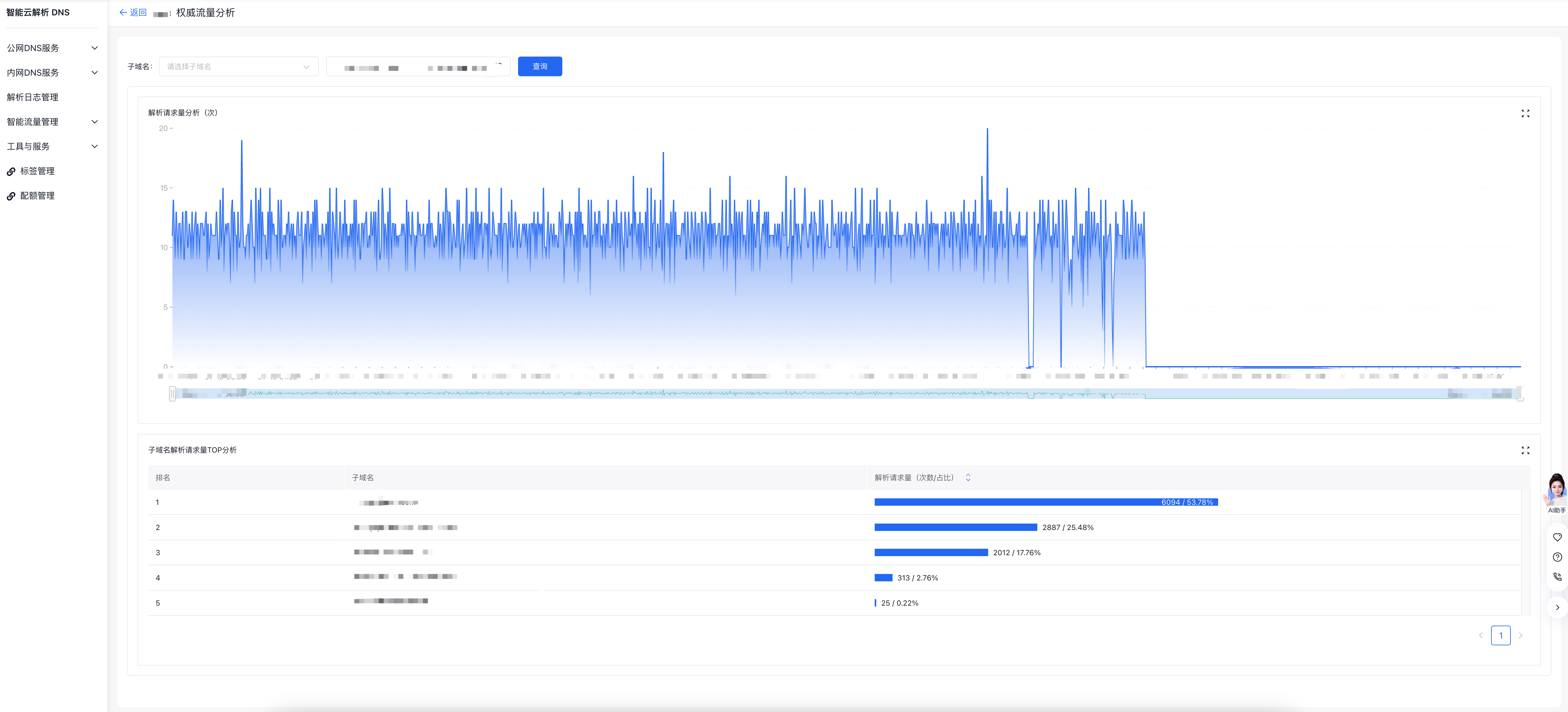The image size is (1568, 712).
Task: Open the help question mark icon
Action: coord(1557,557)
